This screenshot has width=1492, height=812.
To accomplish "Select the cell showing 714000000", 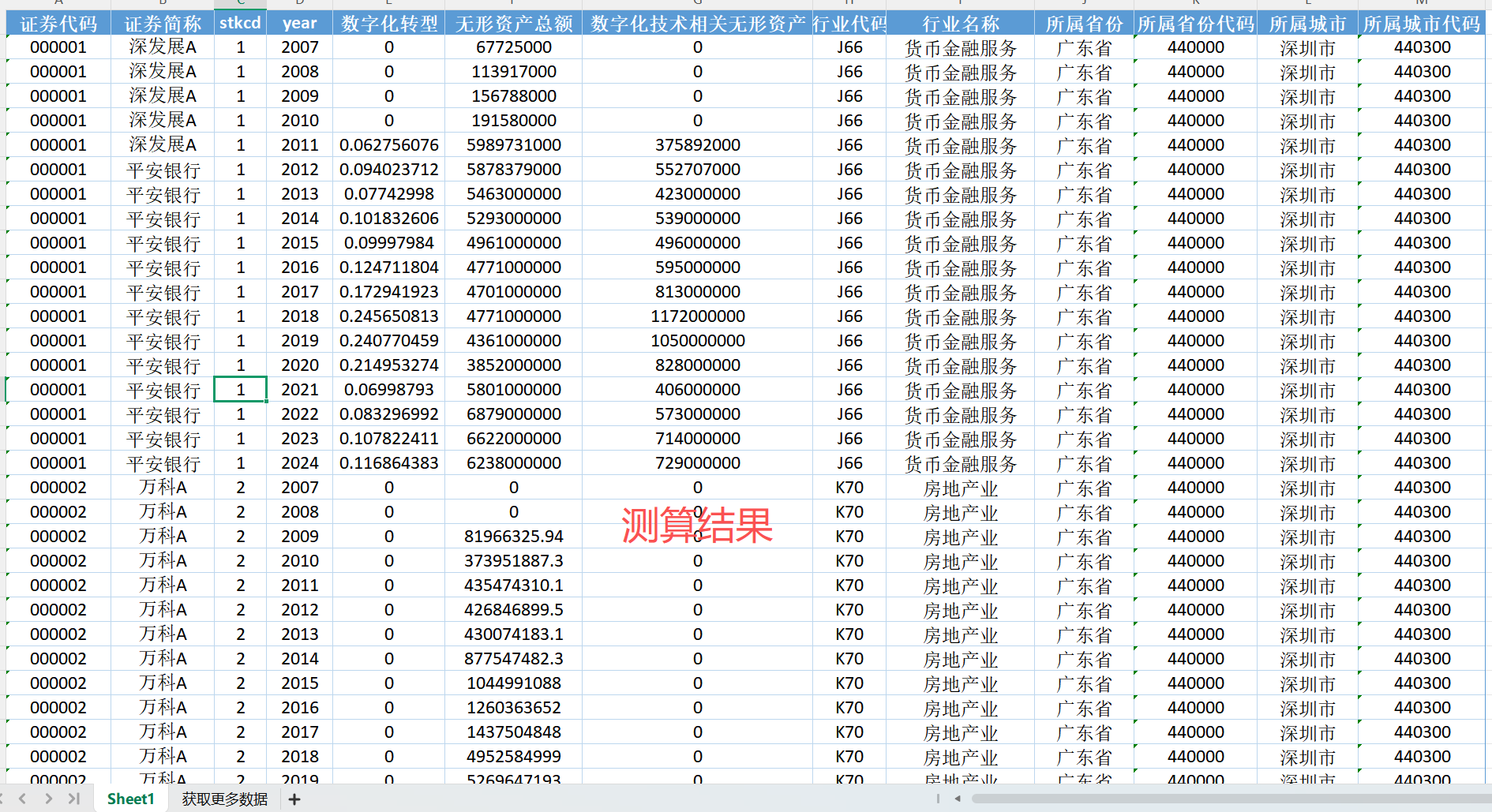I will [698, 439].
